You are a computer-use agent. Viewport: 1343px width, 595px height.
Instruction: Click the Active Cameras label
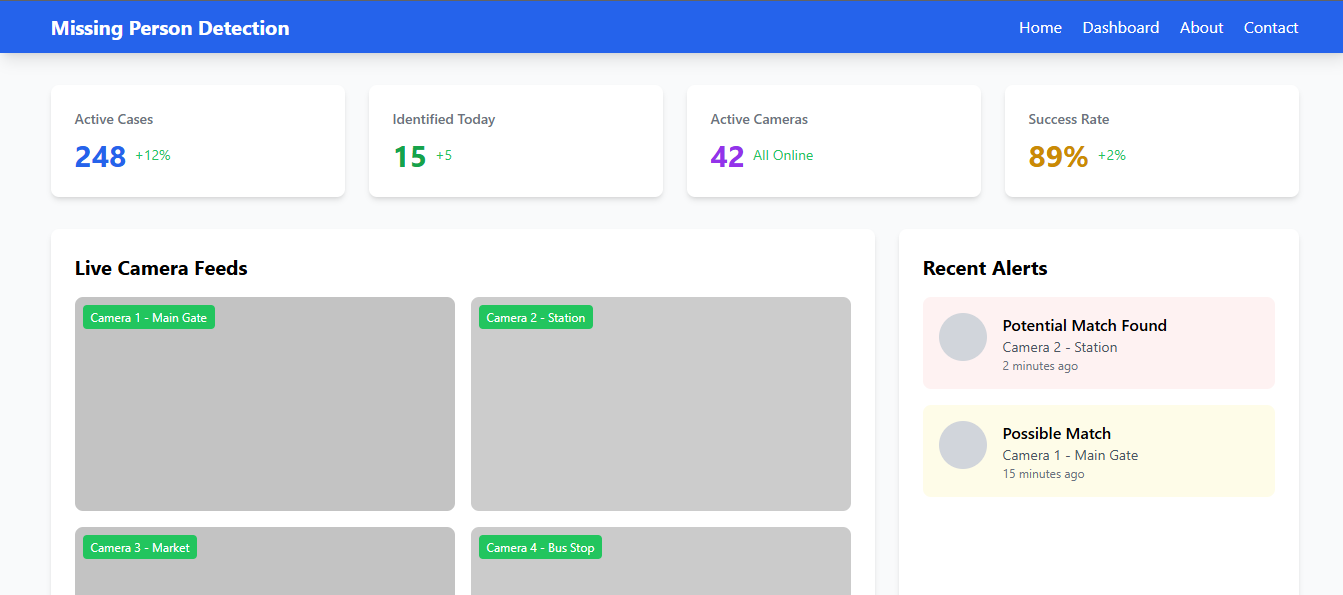[759, 119]
